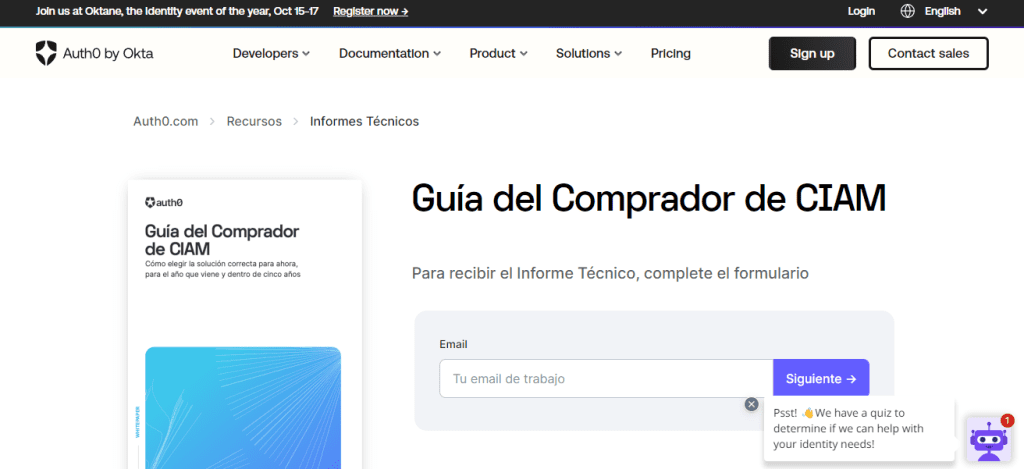
Task: Expand the English language dropdown chevron
Action: coord(982,11)
